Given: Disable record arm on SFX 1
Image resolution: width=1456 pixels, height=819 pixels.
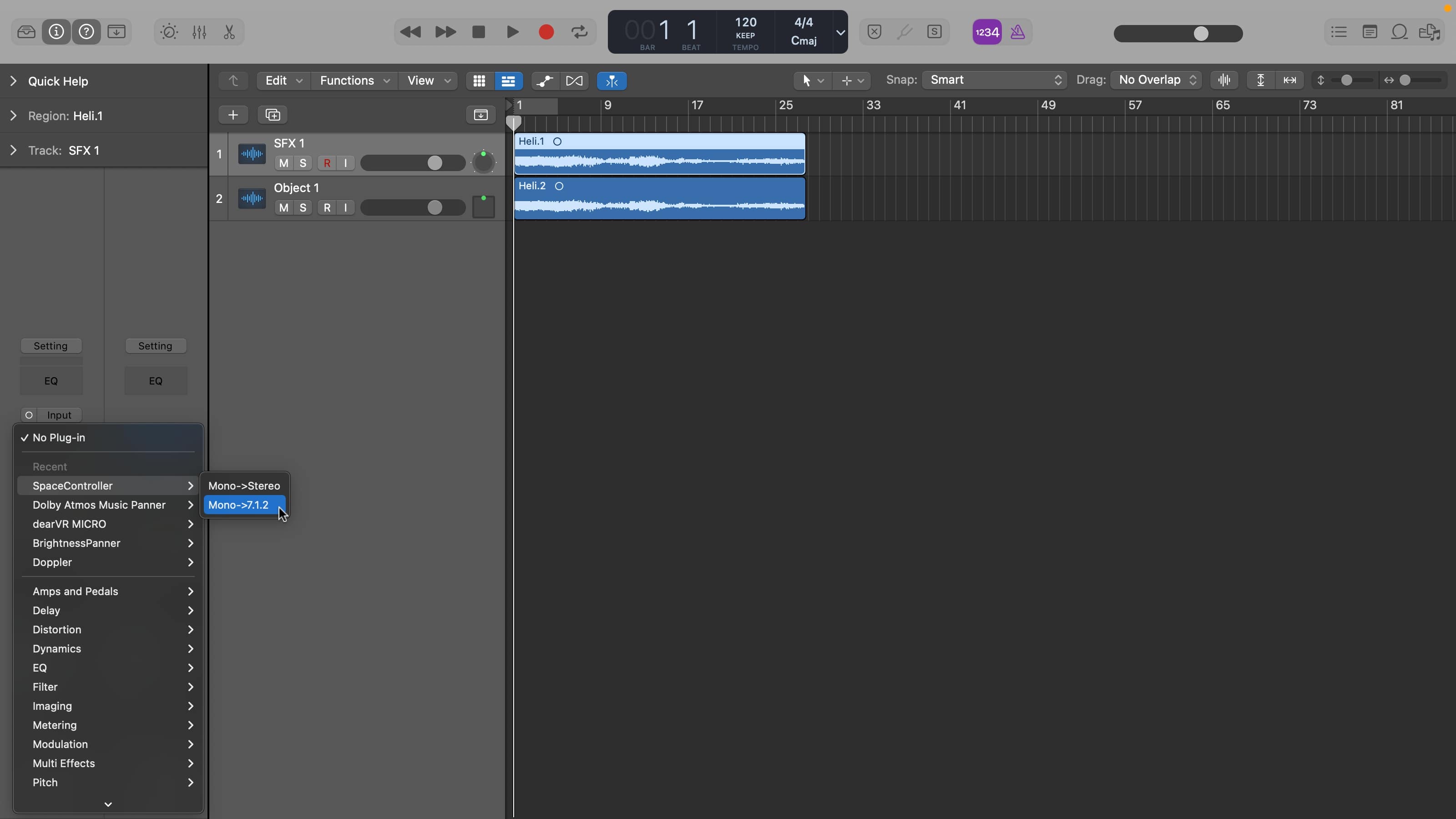Looking at the screenshot, I should [x=327, y=163].
